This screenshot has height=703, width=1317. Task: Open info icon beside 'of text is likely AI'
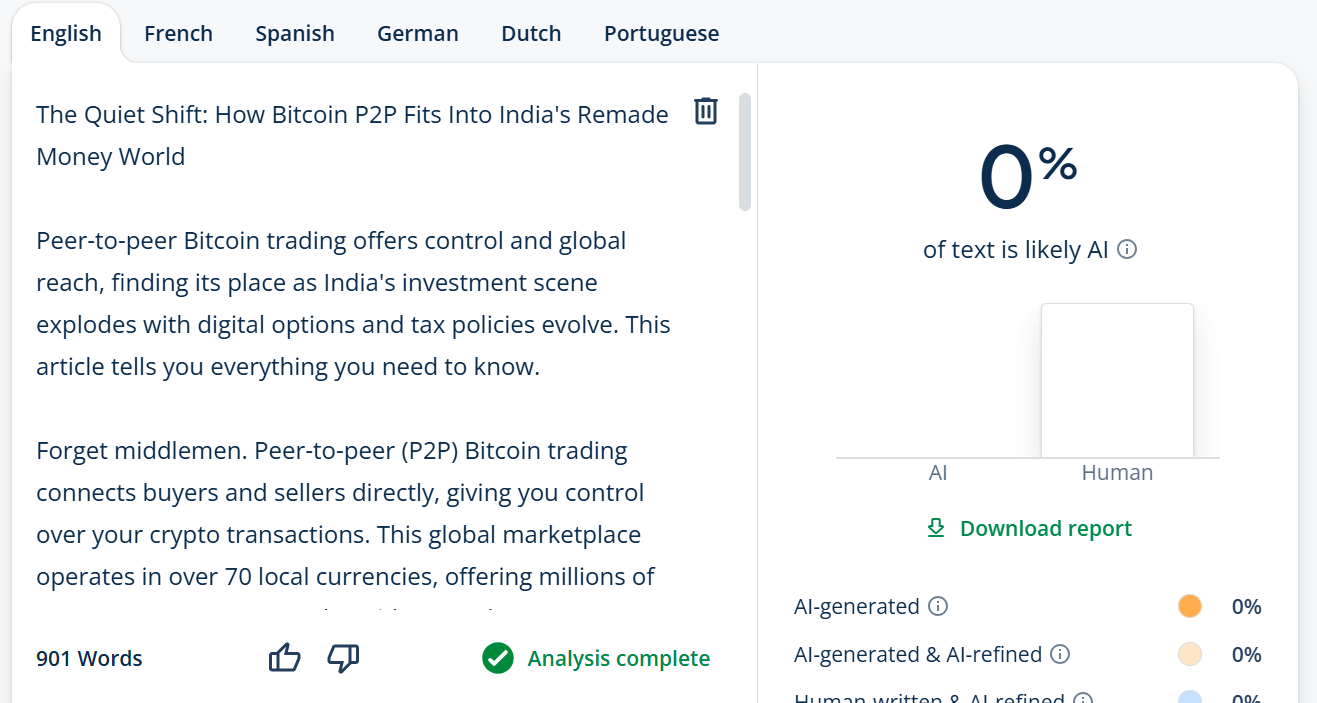click(1127, 249)
